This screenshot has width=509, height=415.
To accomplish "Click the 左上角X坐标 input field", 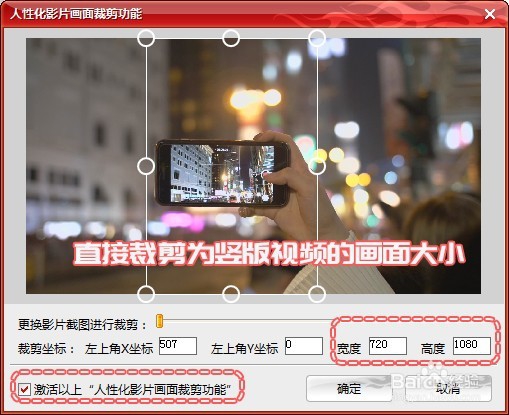I will [x=178, y=346].
